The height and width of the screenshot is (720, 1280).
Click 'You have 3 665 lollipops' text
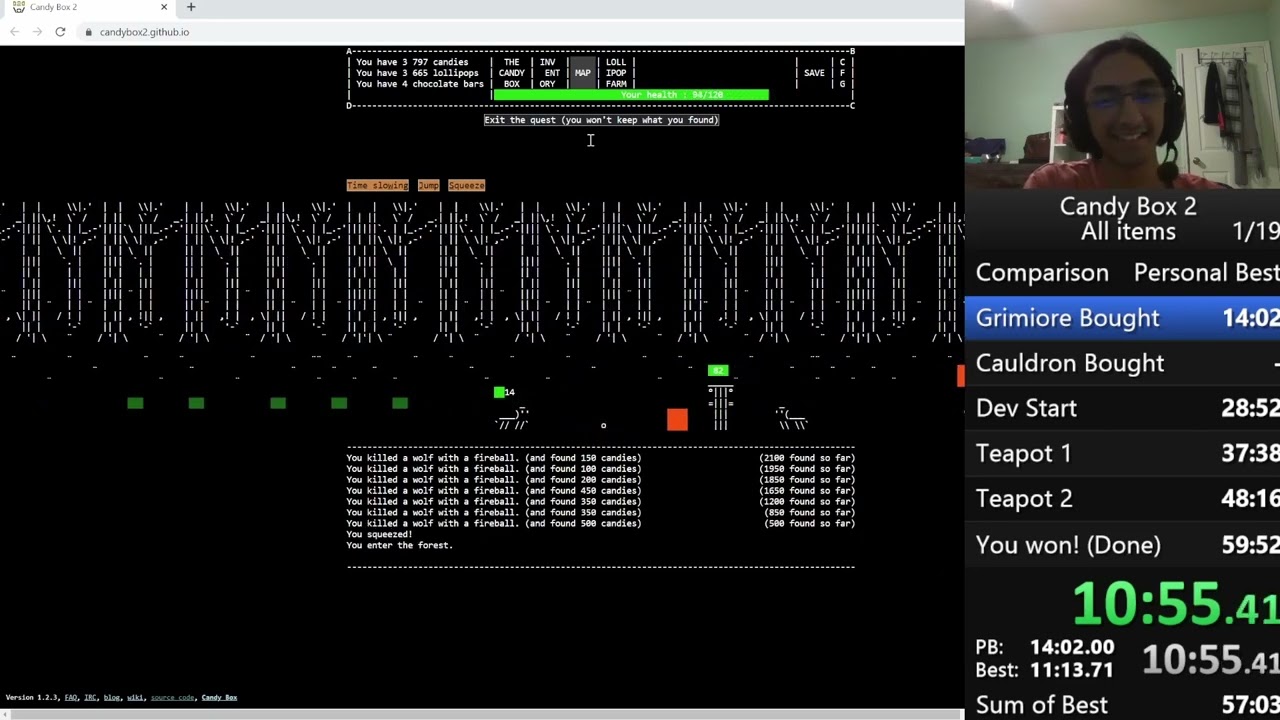417,73
